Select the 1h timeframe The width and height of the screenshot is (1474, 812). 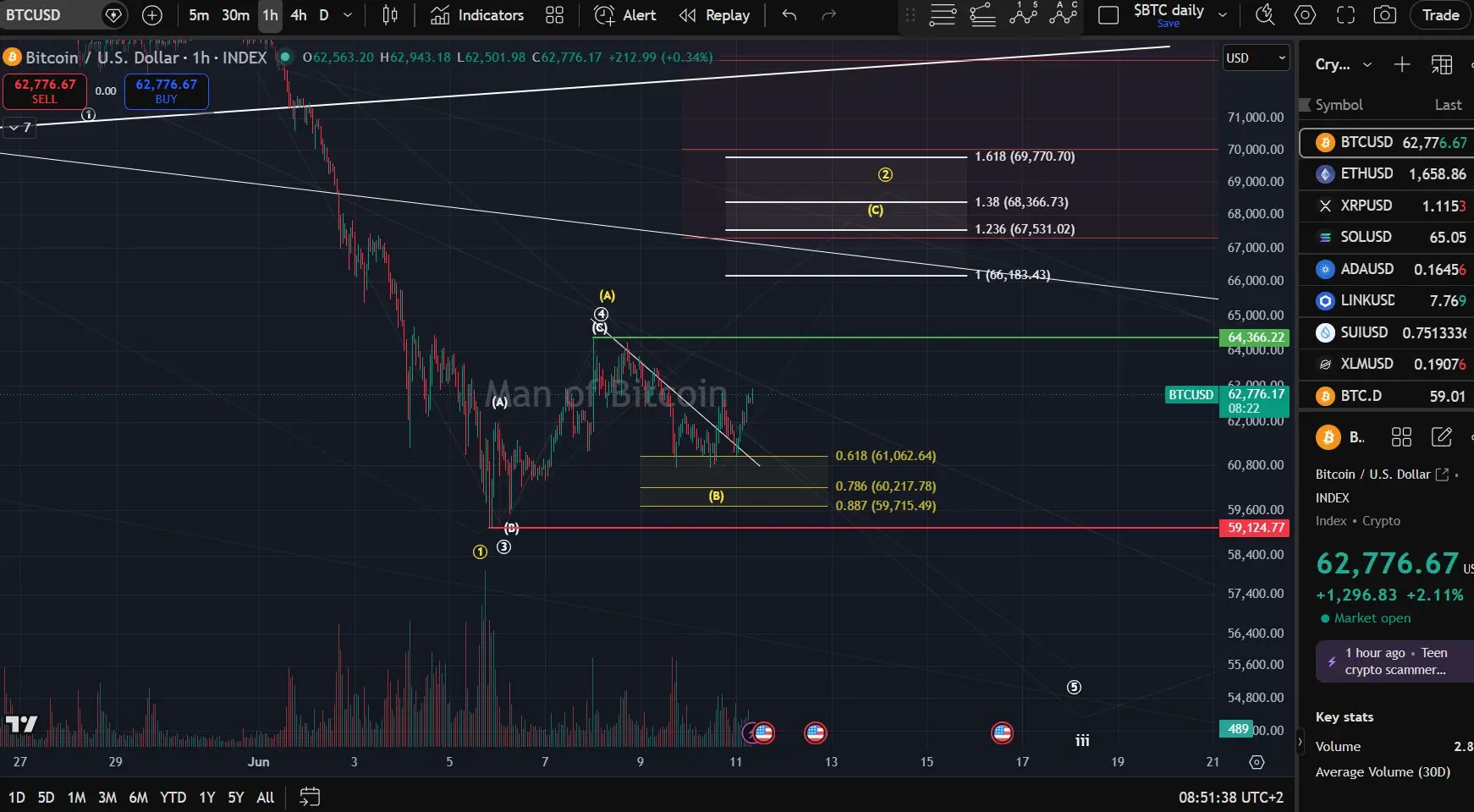coord(270,15)
